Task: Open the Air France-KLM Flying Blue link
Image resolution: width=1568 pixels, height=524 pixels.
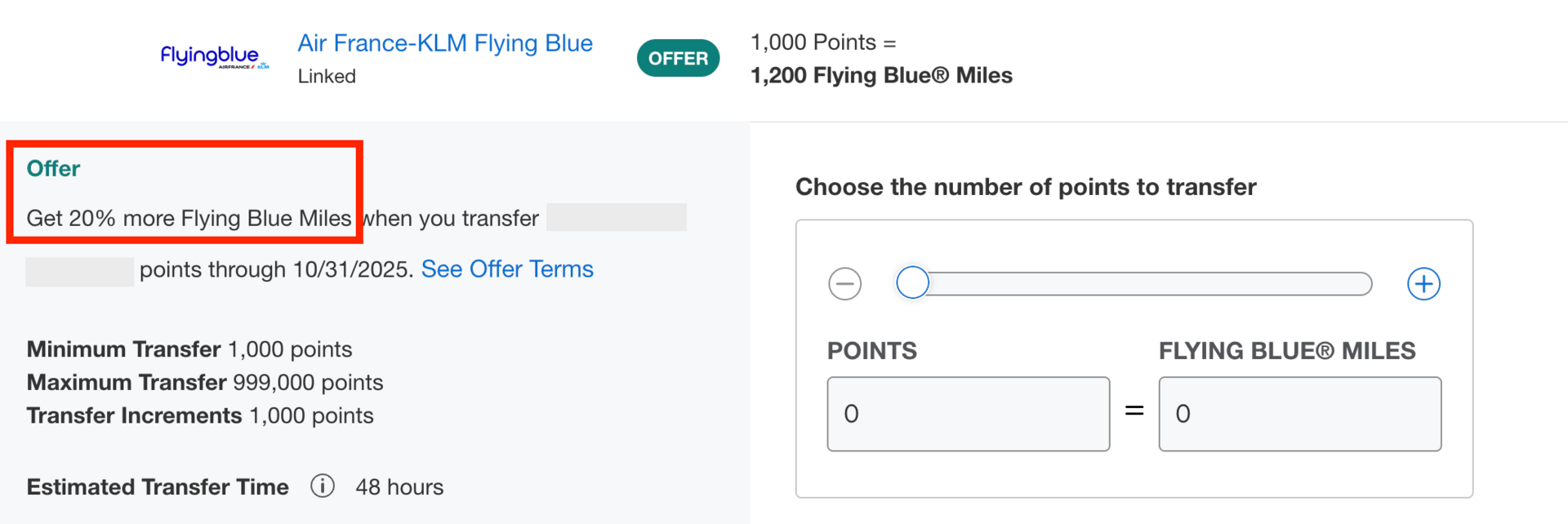Action: click(445, 43)
